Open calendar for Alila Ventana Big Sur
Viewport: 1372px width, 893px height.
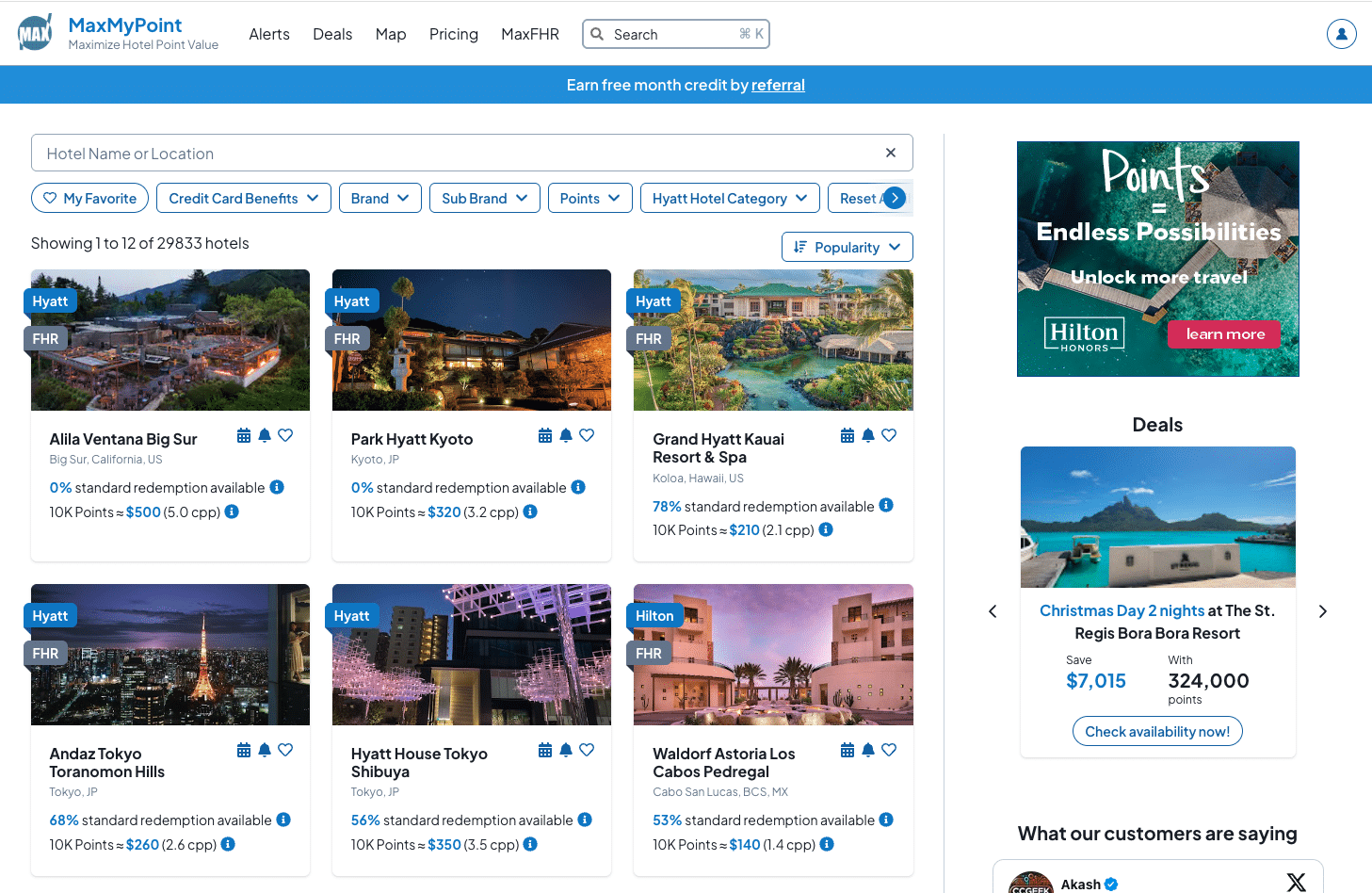(244, 435)
